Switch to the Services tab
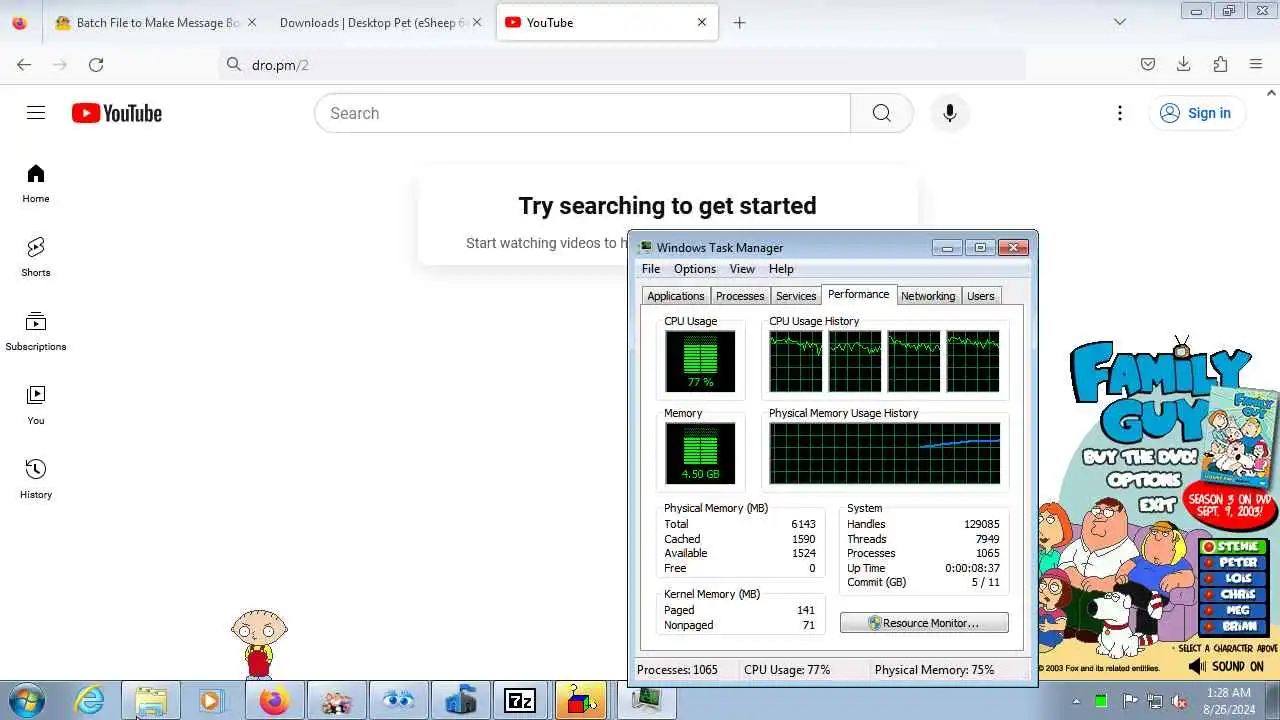The height and width of the screenshot is (720, 1280). click(x=796, y=296)
